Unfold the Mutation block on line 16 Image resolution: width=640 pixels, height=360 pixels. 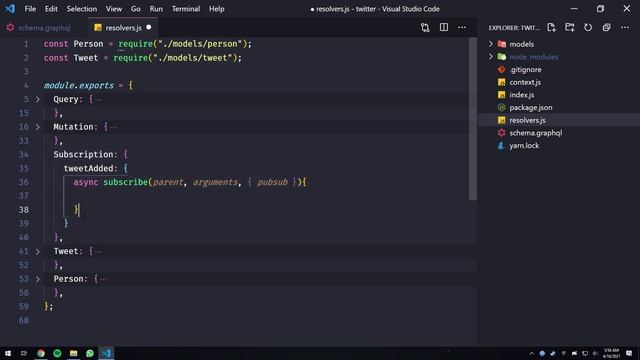(x=38, y=127)
